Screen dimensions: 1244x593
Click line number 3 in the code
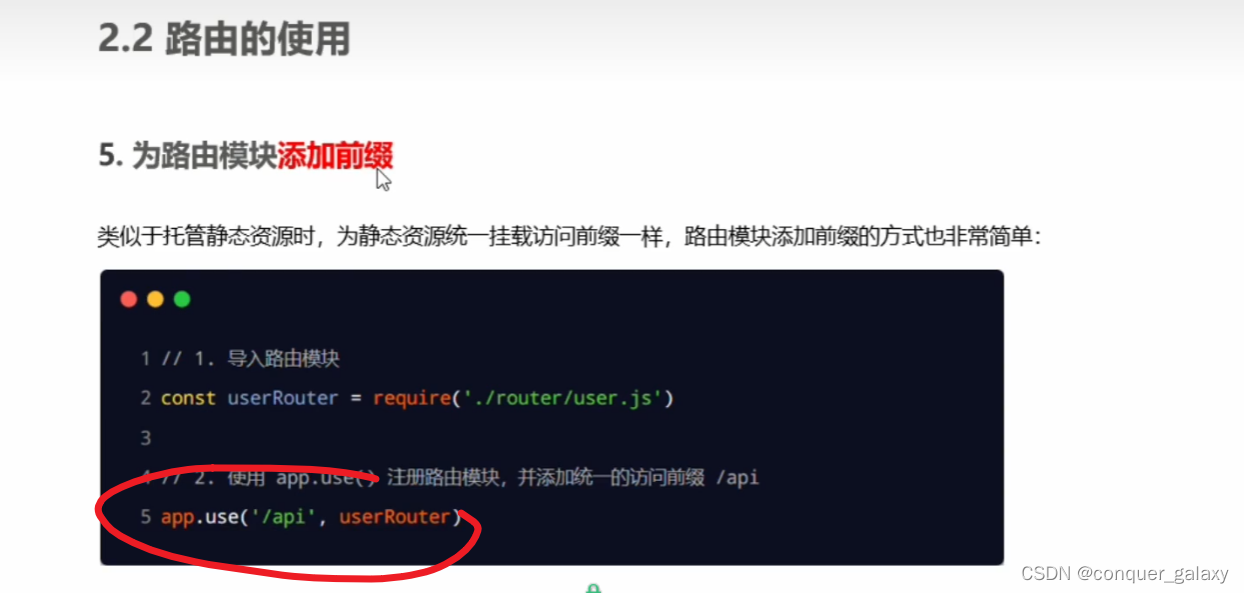[146, 438]
